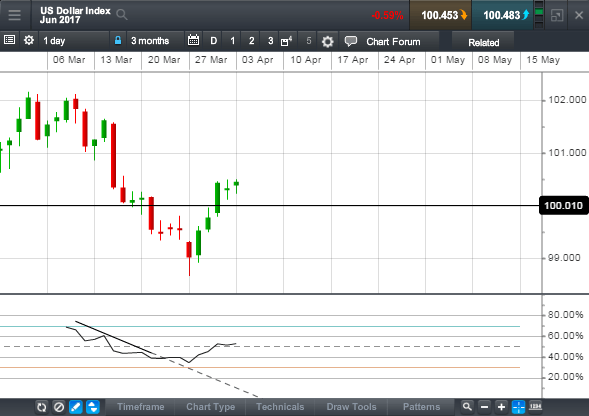This screenshot has height=416, width=589.
Task: Toggle the price label 1234 icon
Action: [x=535, y=407]
